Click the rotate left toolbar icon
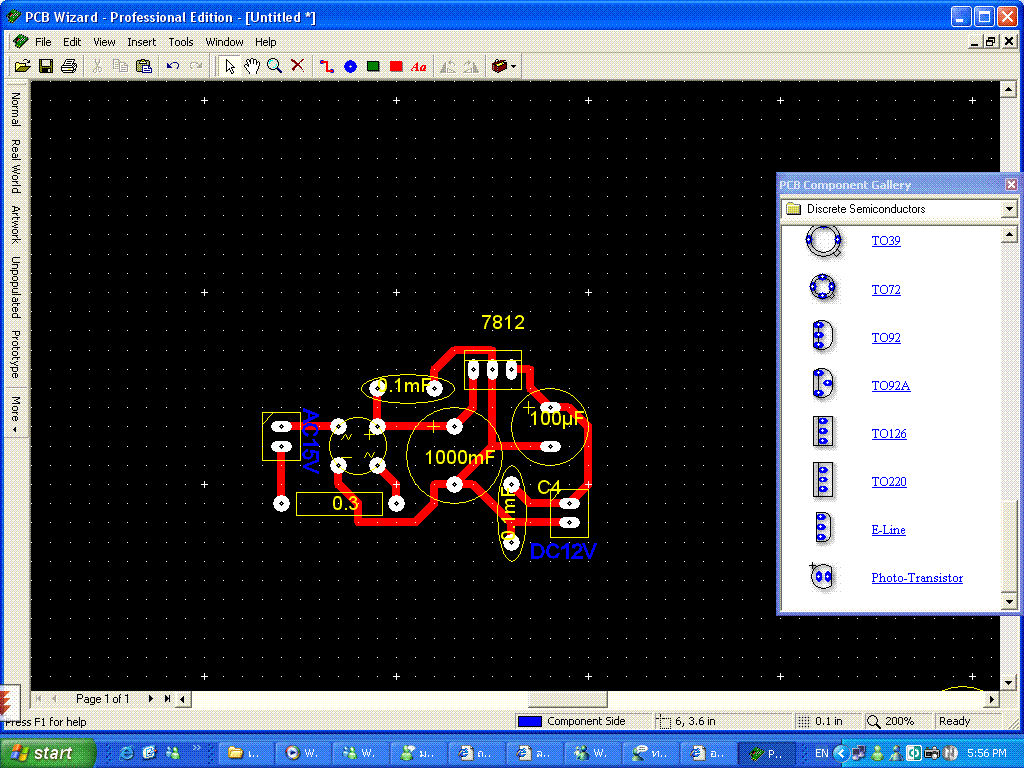The image size is (1024, 768). pyautogui.click(x=448, y=66)
